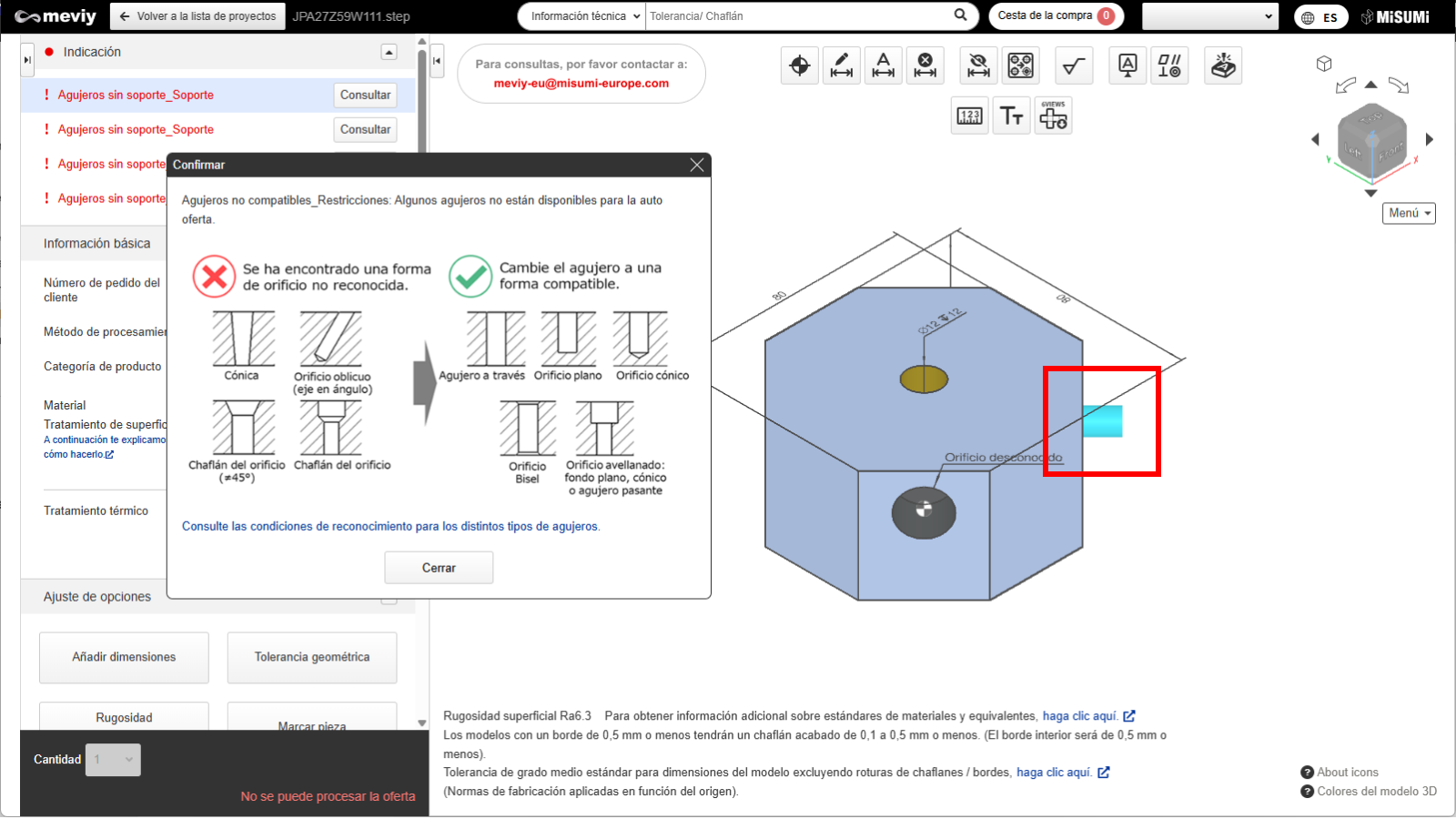Select the text size Tt icon

[x=1012, y=116]
